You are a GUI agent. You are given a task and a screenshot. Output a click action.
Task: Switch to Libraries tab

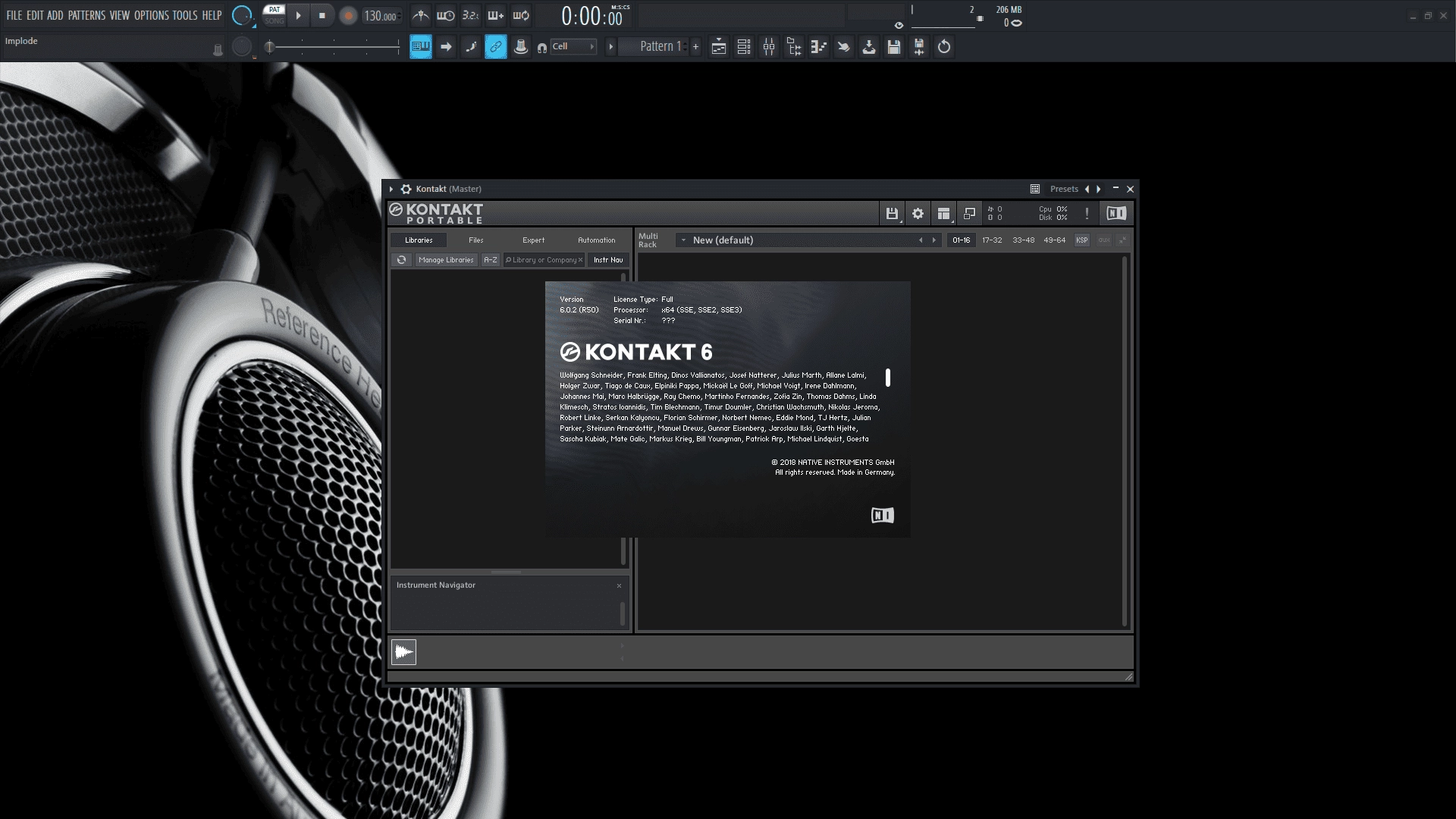click(x=419, y=240)
